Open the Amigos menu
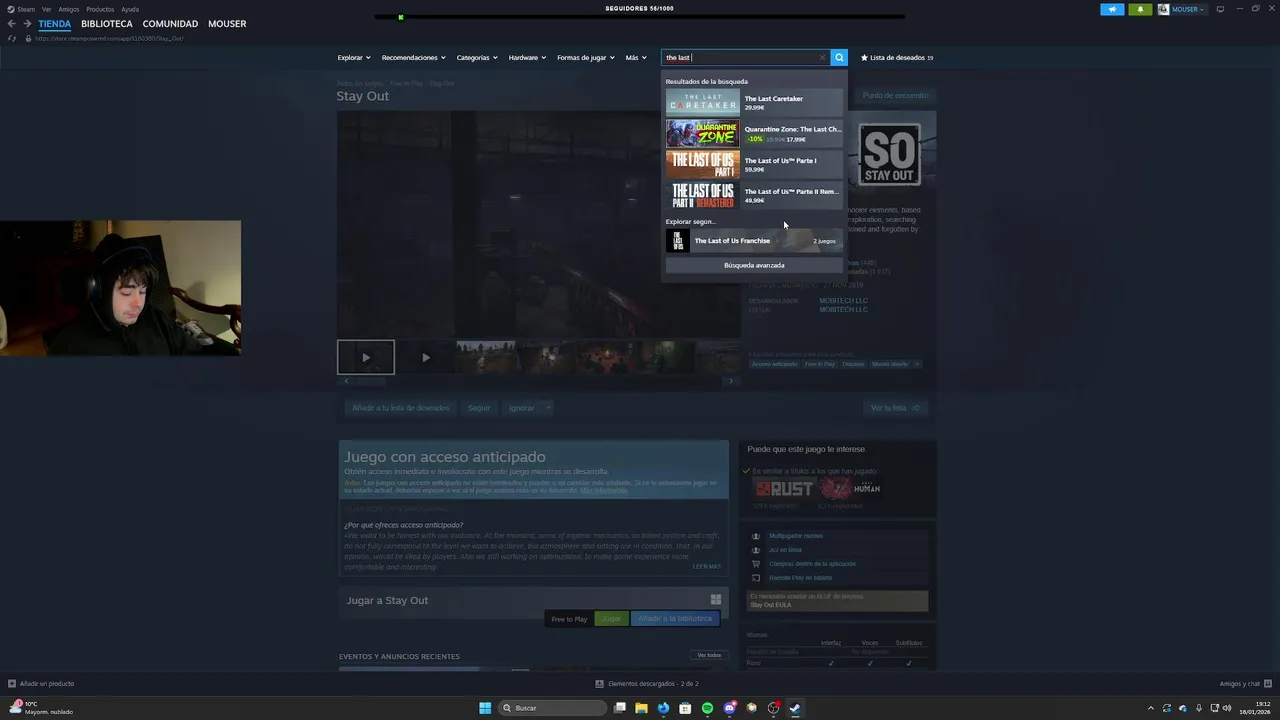 68,9
